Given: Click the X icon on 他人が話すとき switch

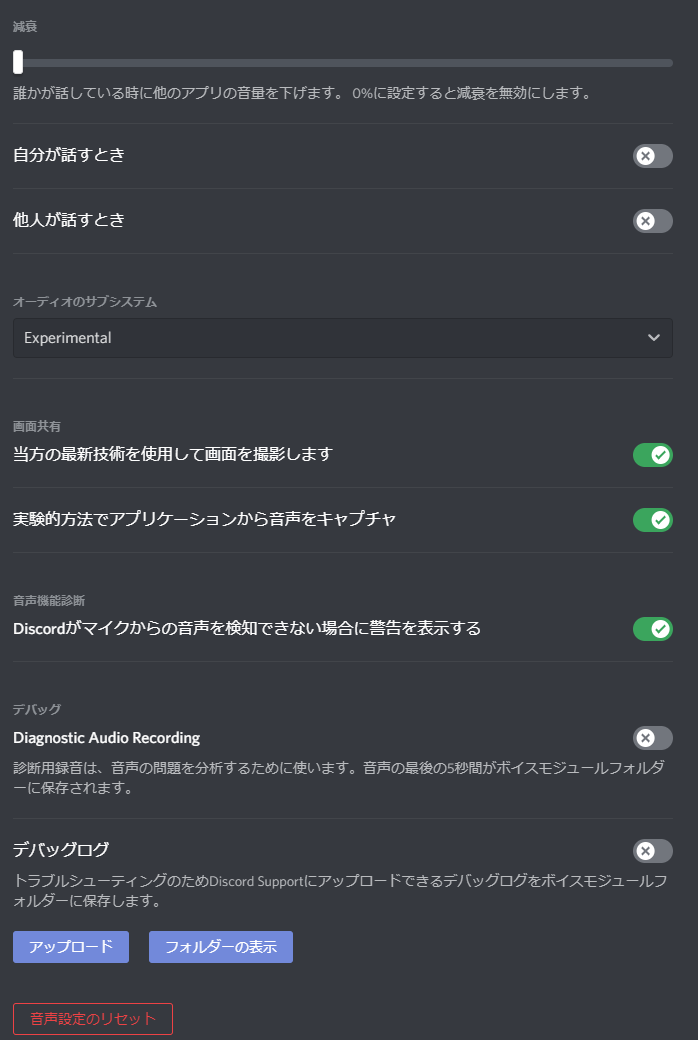Looking at the screenshot, I should pyautogui.click(x=644, y=221).
